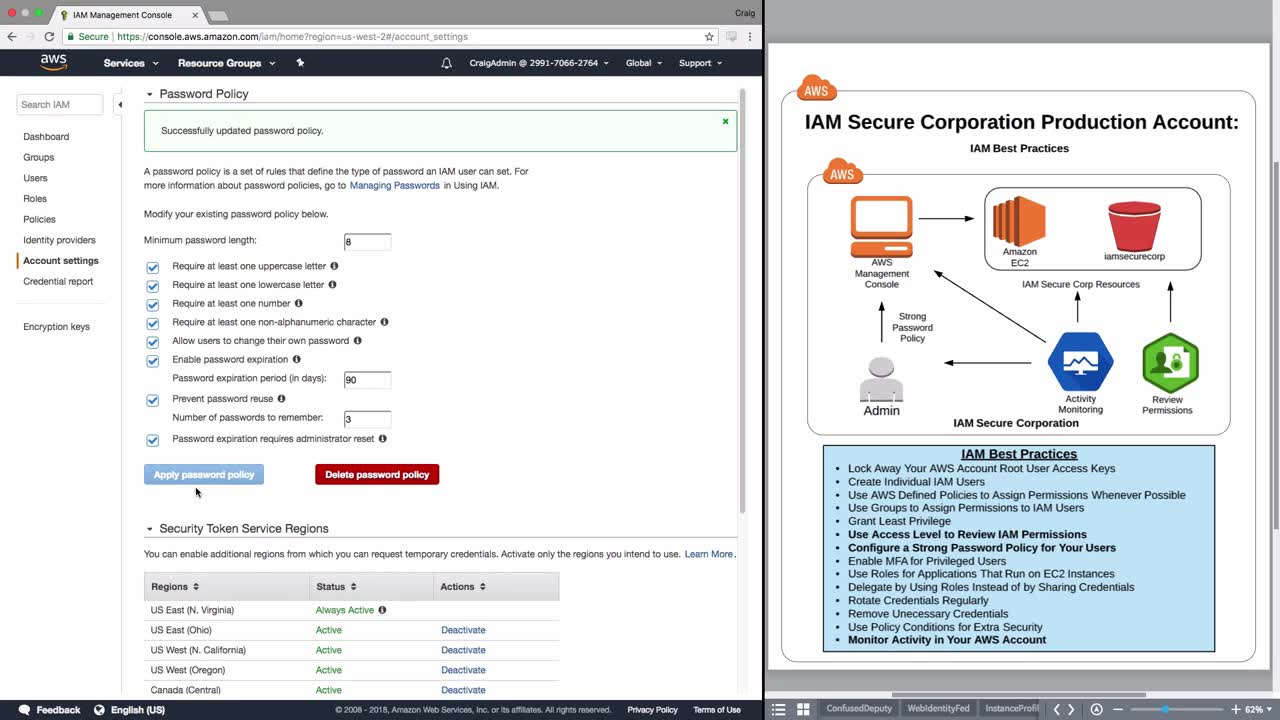This screenshot has width=1280, height=720.
Task: Deactivate the US East (Ohio) region
Action: click(463, 630)
